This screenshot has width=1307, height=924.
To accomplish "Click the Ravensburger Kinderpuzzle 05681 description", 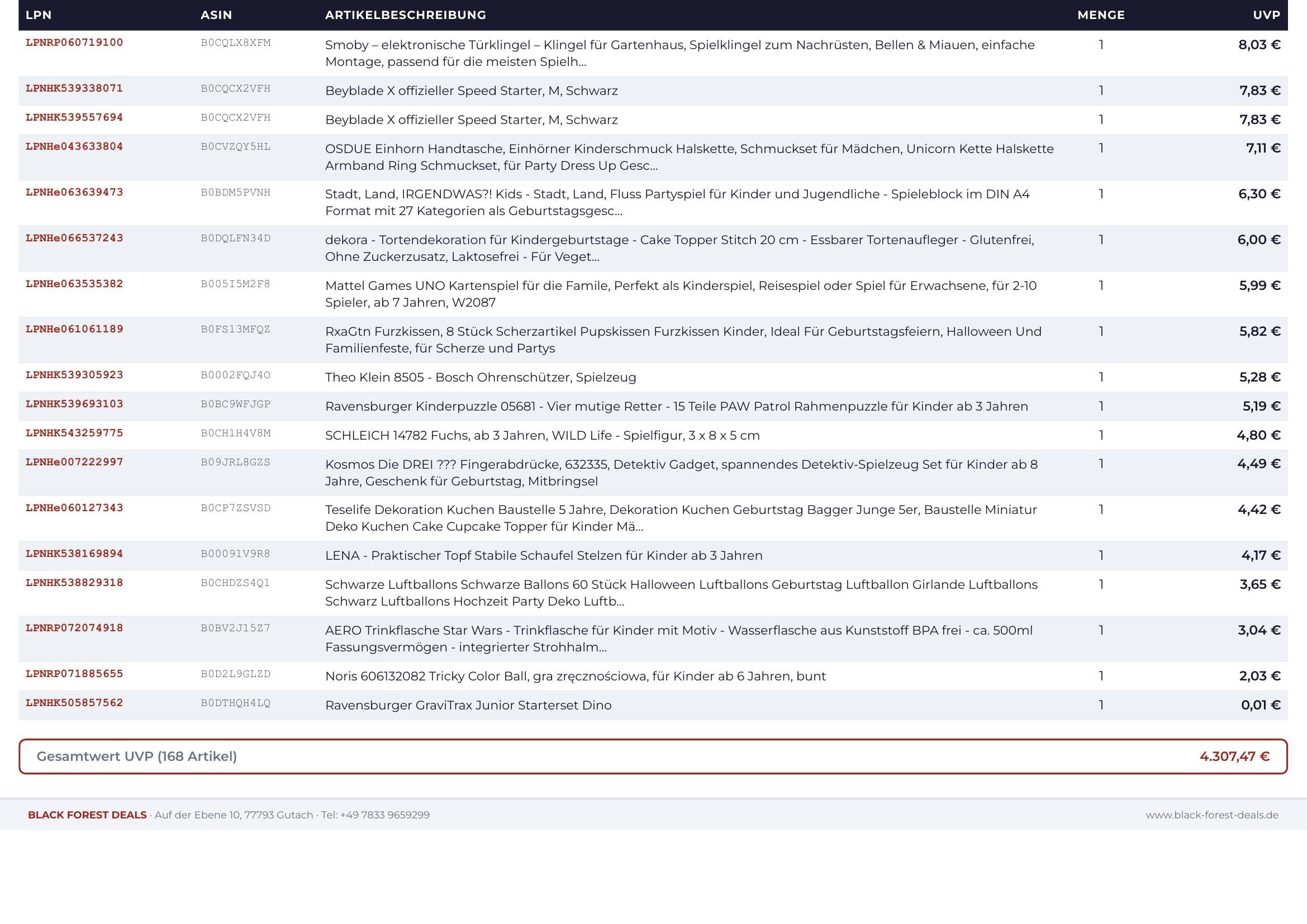I will click(x=676, y=406).
